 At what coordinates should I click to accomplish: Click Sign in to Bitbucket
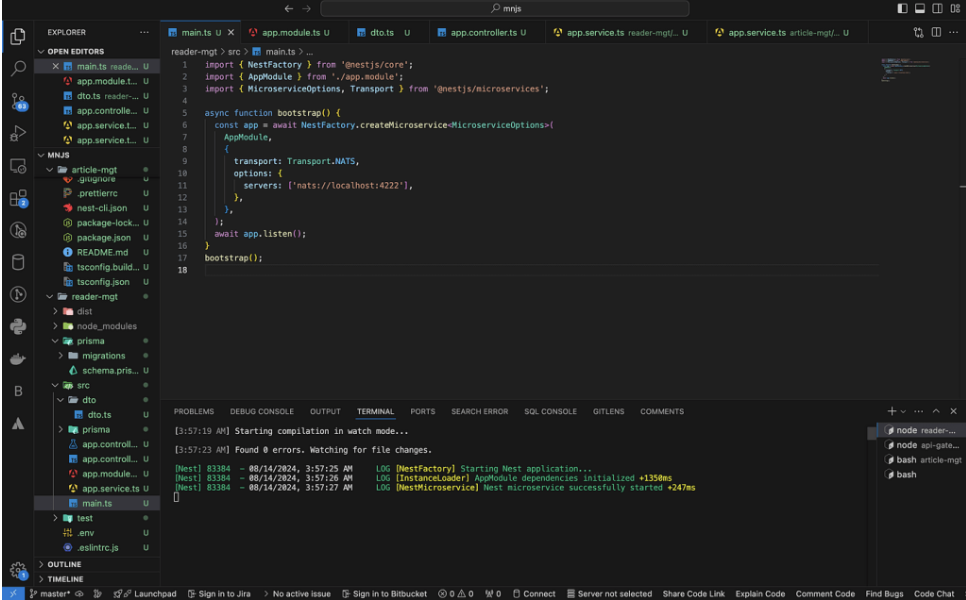click(x=384, y=594)
